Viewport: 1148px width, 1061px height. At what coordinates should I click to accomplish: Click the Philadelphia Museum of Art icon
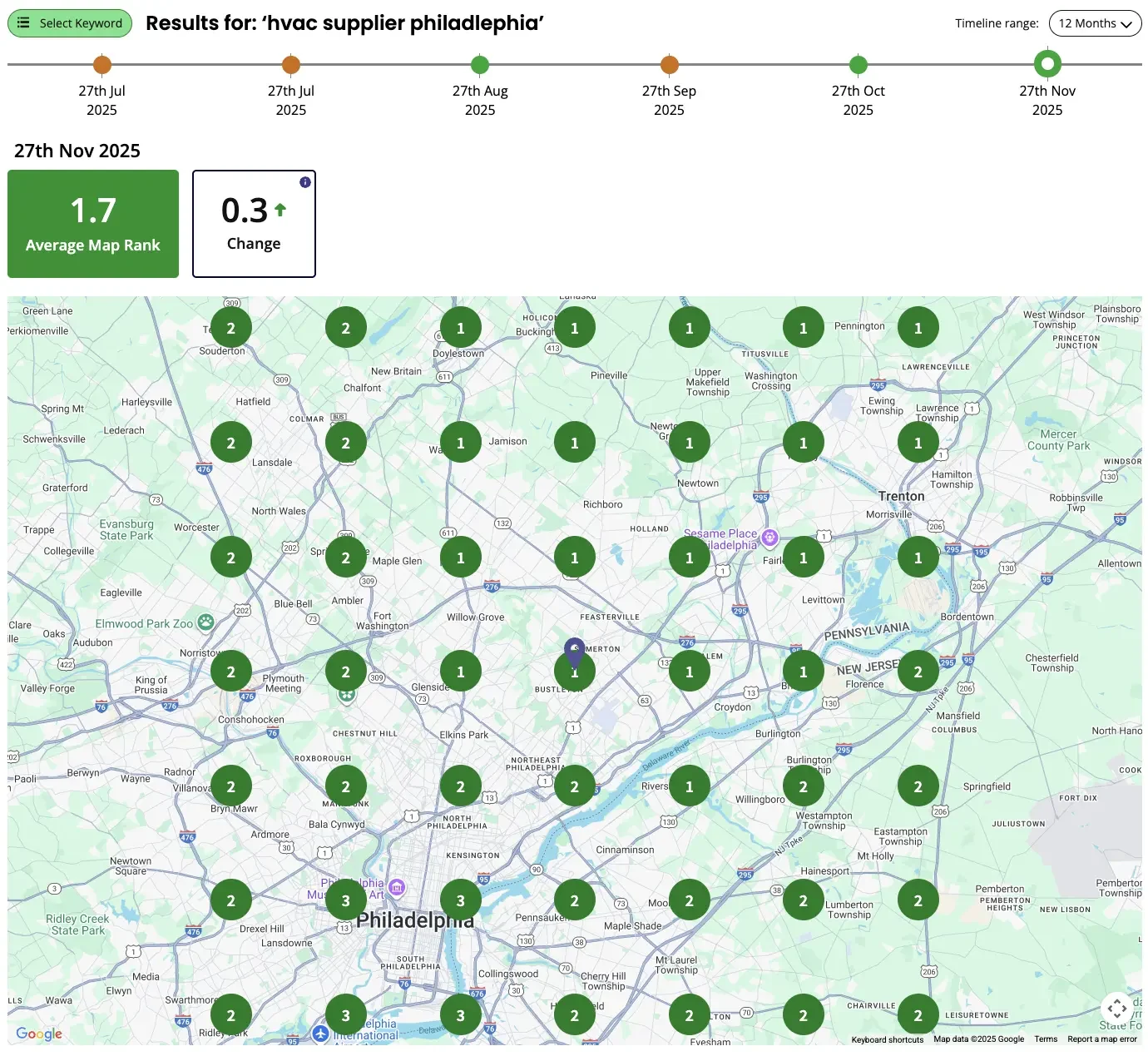pyautogui.click(x=397, y=888)
